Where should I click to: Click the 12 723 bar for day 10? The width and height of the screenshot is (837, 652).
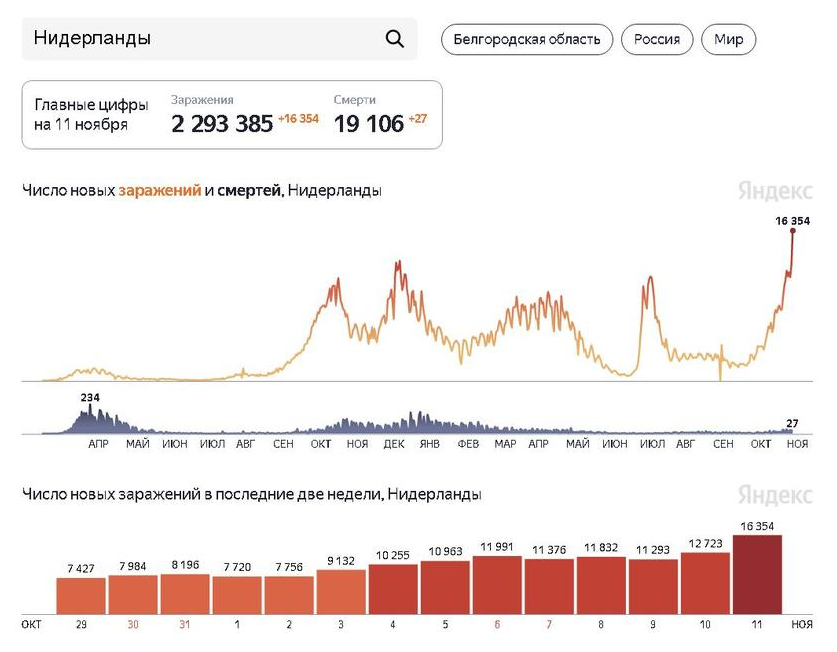tap(706, 583)
